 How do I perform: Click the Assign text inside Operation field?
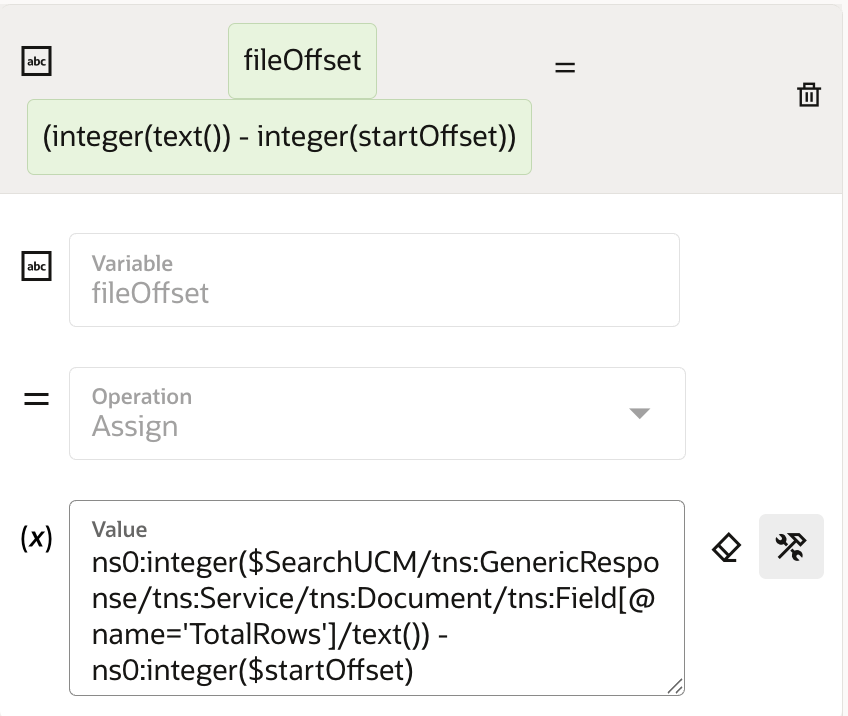(135, 425)
